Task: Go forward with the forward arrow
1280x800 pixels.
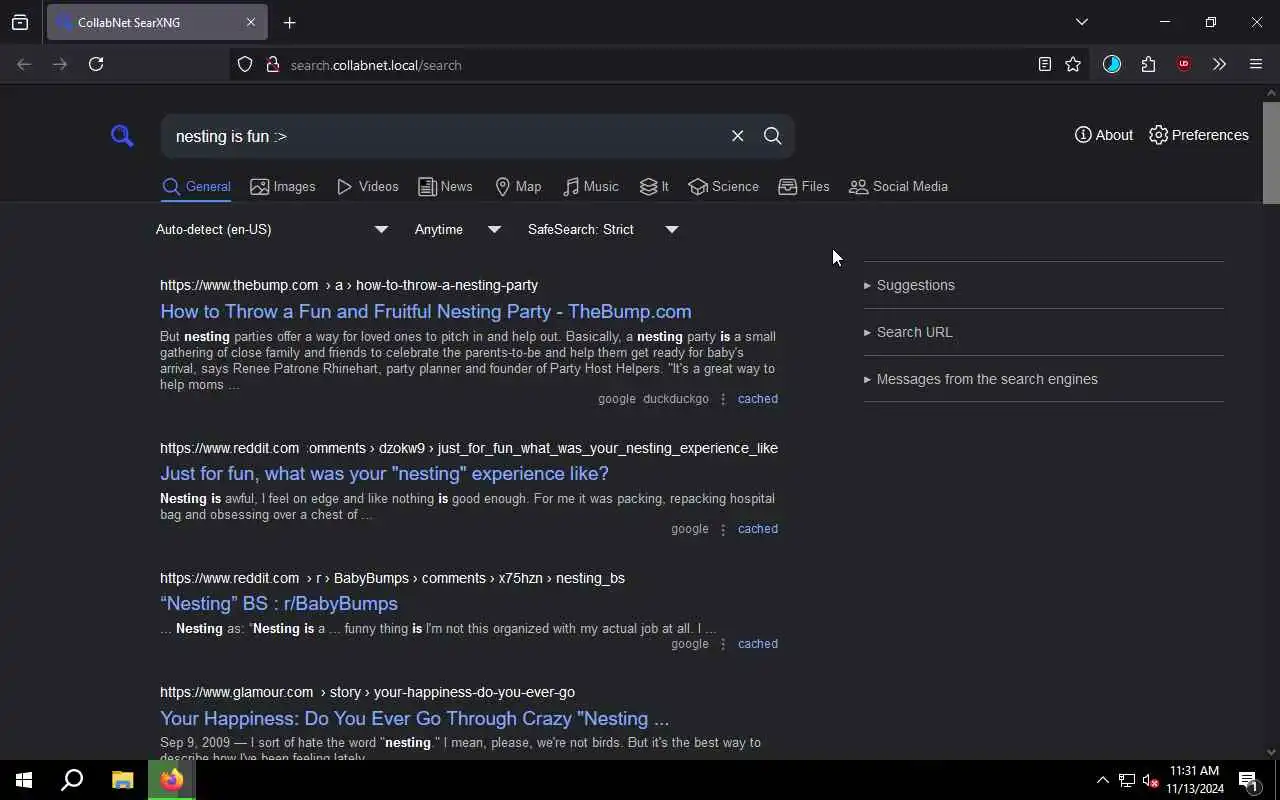Action: tap(60, 64)
